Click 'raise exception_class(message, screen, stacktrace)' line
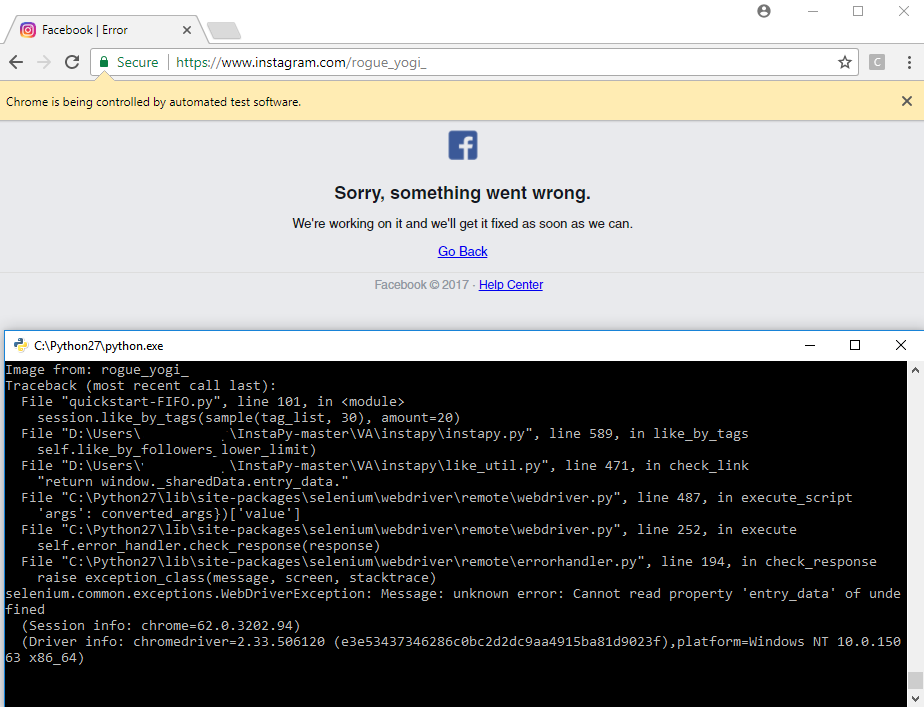Screen dimensions: 924x707 coord(237,577)
